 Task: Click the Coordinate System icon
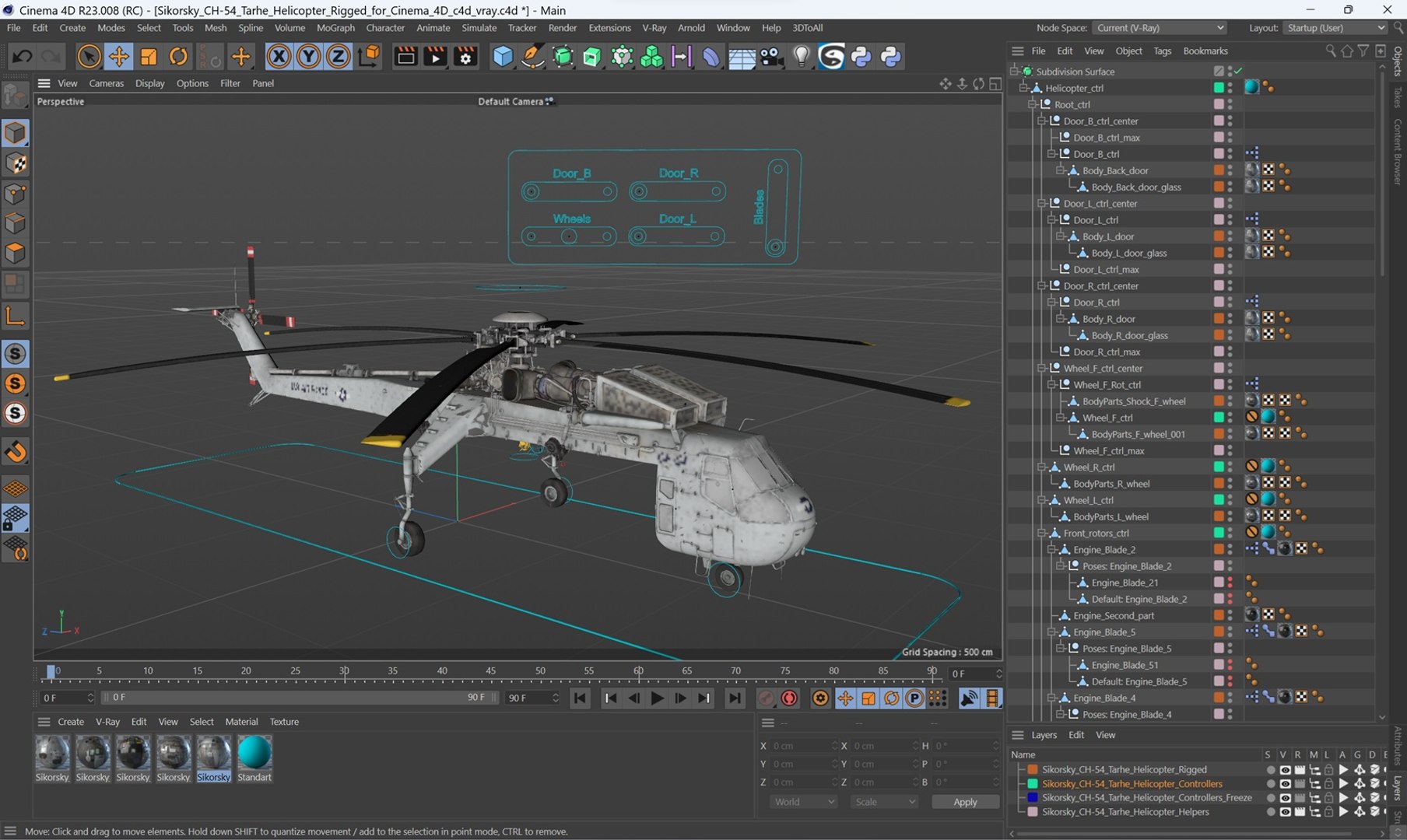[369, 56]
